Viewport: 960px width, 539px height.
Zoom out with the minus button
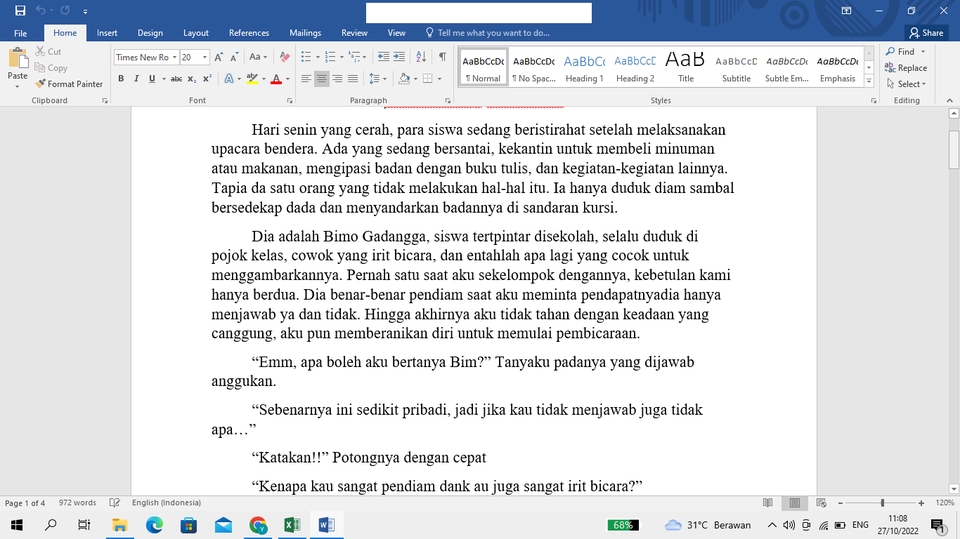coord(841,503)
